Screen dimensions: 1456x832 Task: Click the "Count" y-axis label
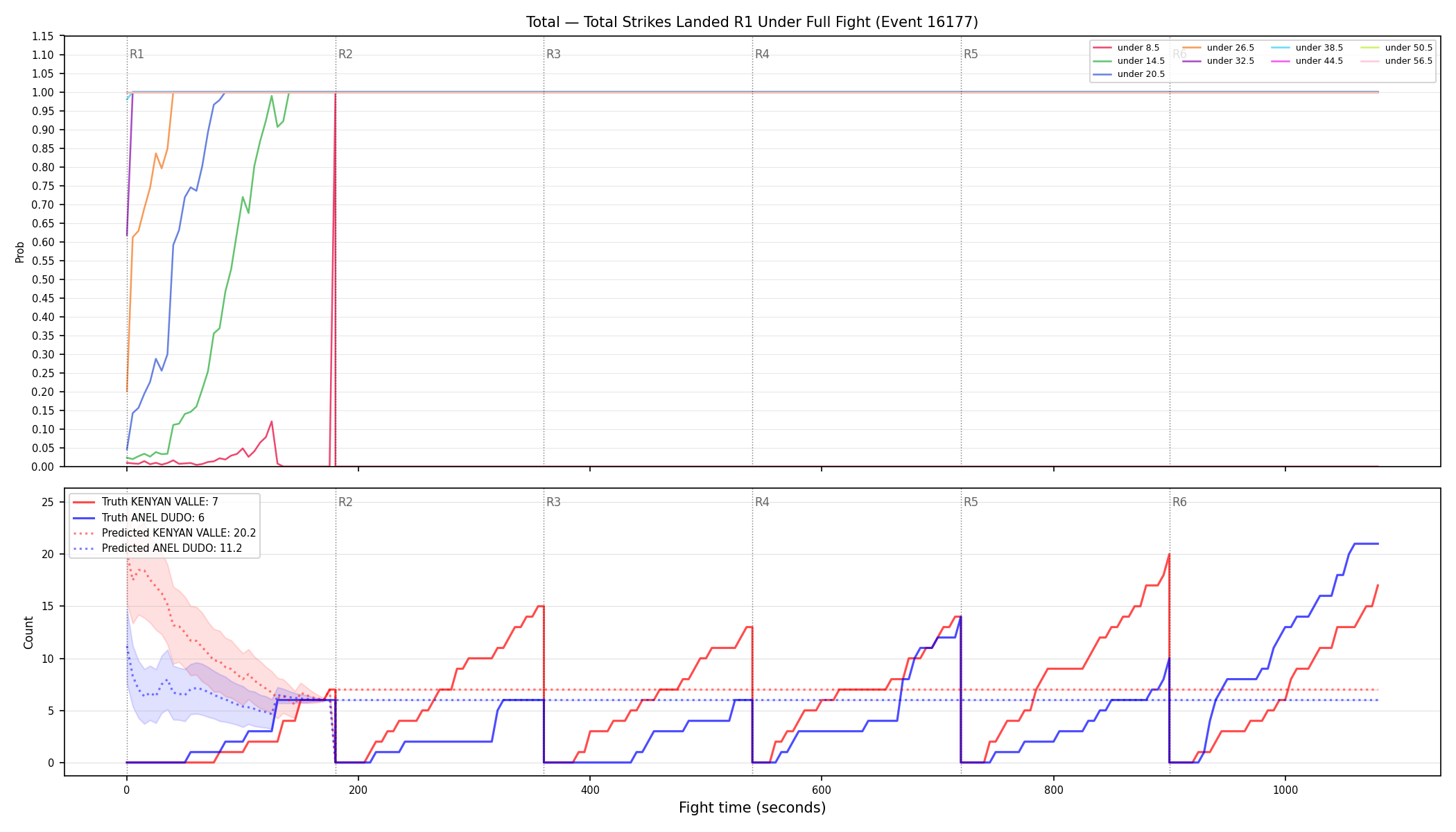point(28,632)
